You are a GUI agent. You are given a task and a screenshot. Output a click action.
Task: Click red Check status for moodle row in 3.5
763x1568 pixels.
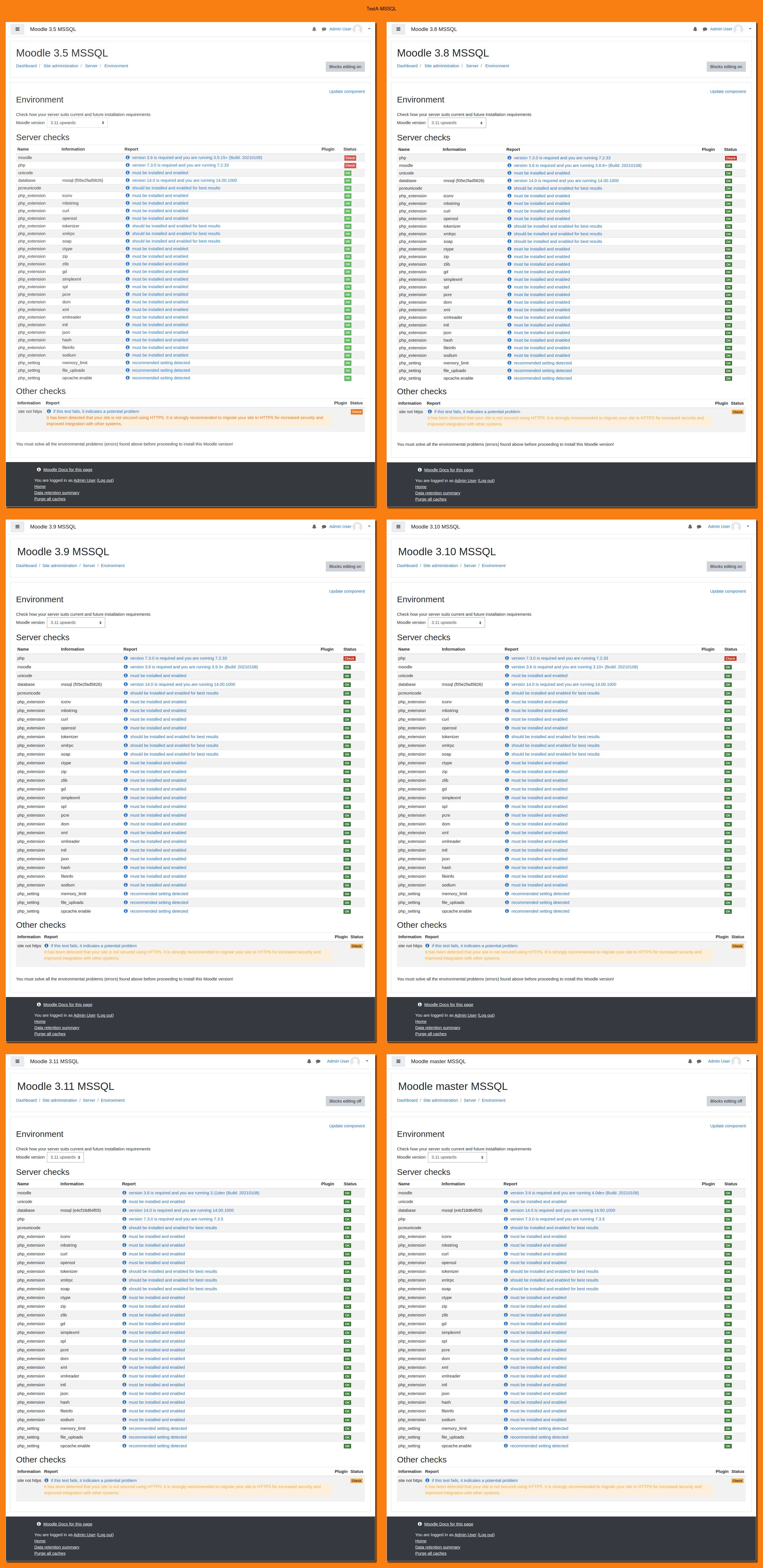(351, 158)
